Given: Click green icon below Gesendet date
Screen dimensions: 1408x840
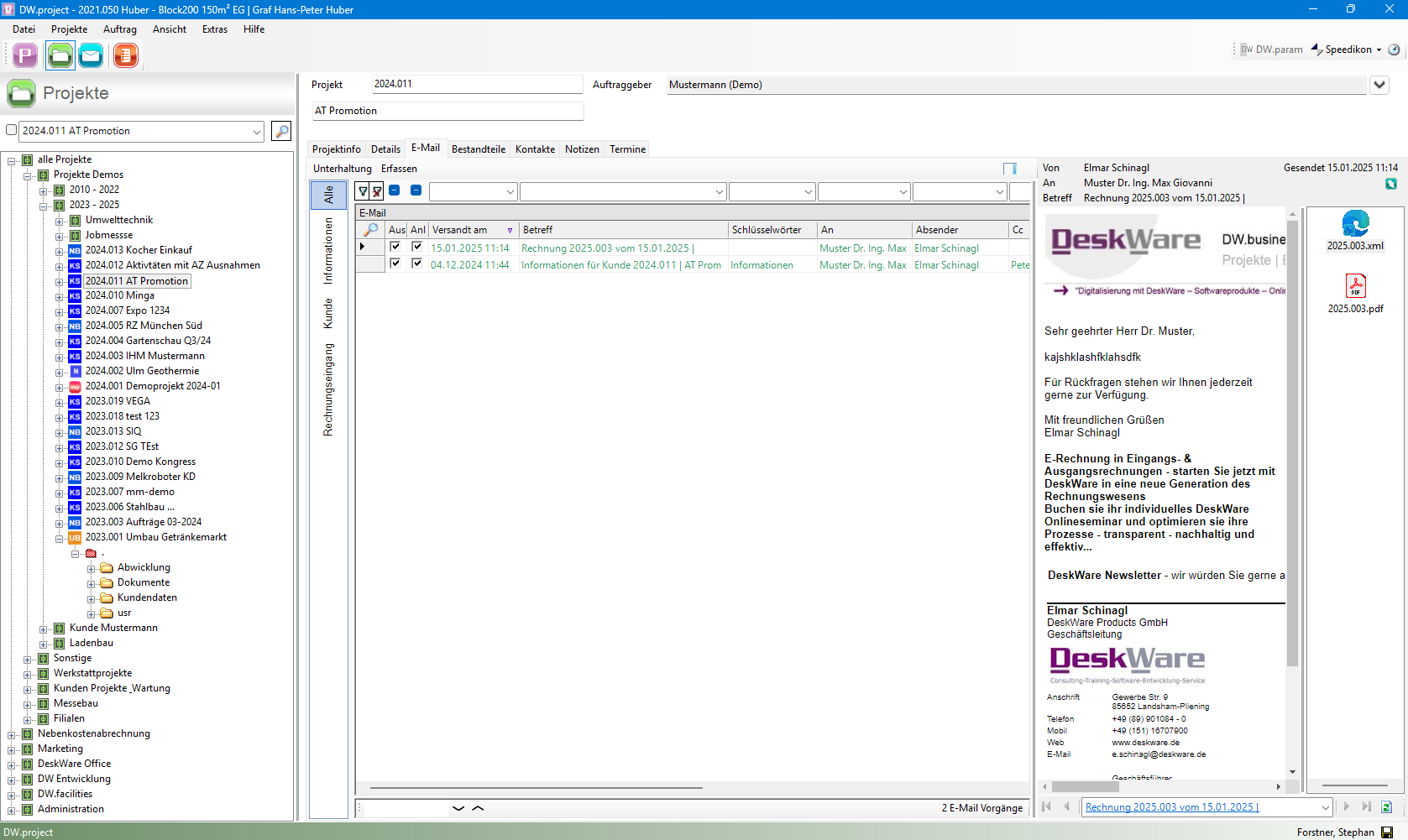Looking at the screenshot, I should (x=1391, y=184).
